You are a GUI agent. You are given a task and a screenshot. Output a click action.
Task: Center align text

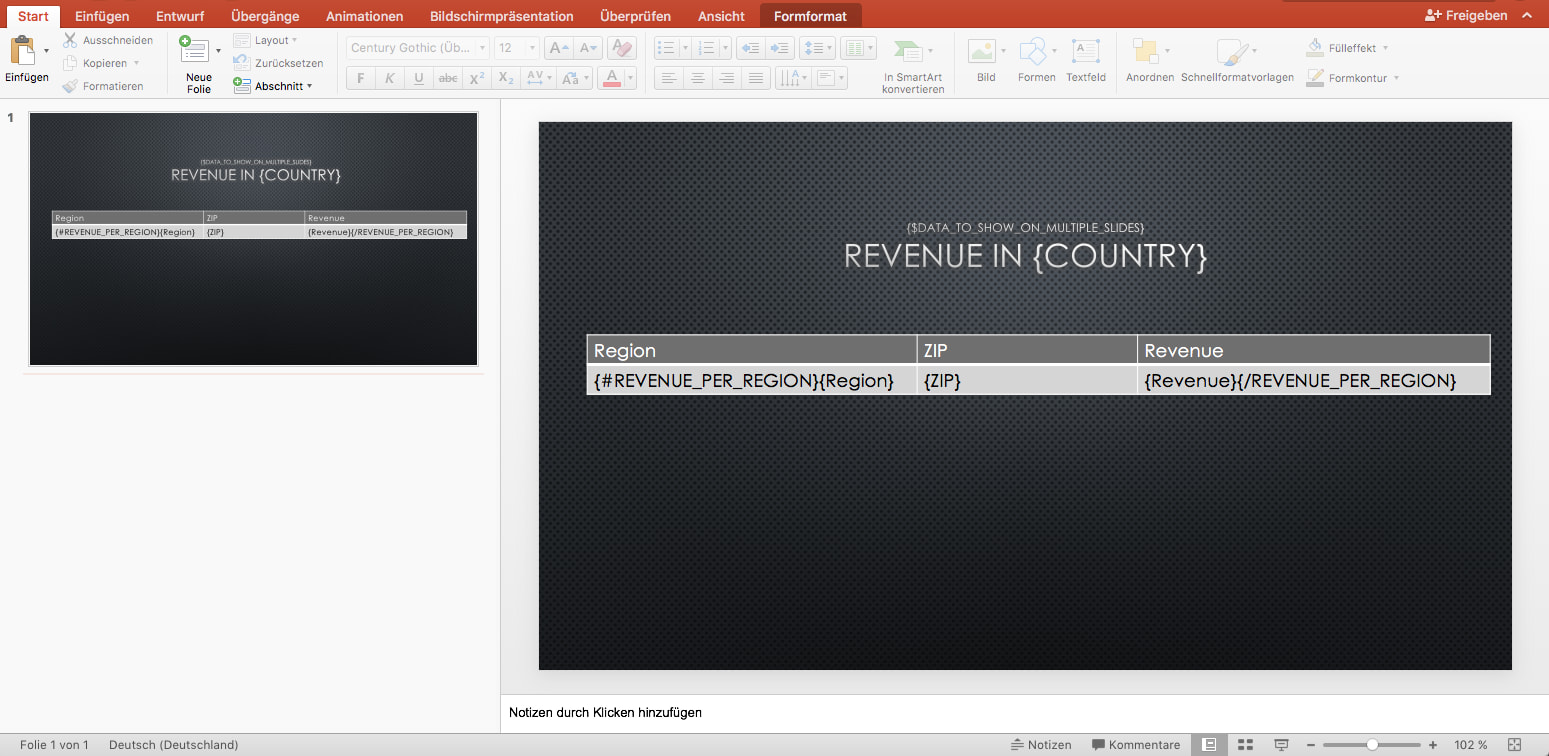[698, 78]
